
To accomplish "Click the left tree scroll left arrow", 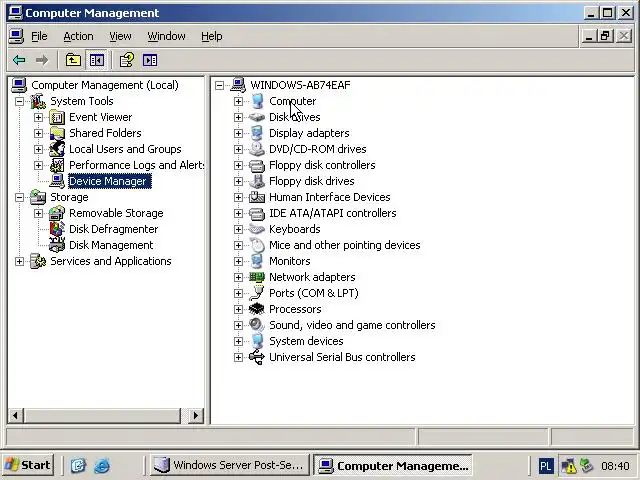I will point(16,416).
